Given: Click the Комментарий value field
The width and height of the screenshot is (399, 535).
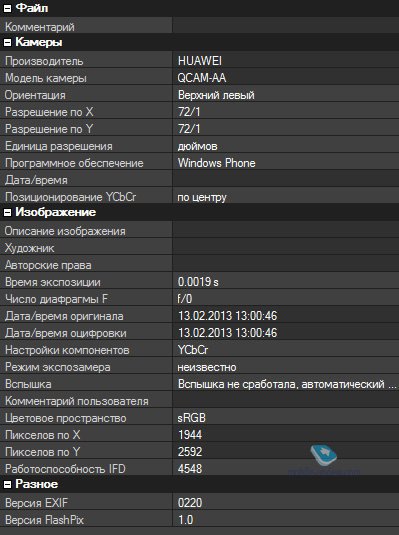Looking at the screenshot, I should pos(286,26).
